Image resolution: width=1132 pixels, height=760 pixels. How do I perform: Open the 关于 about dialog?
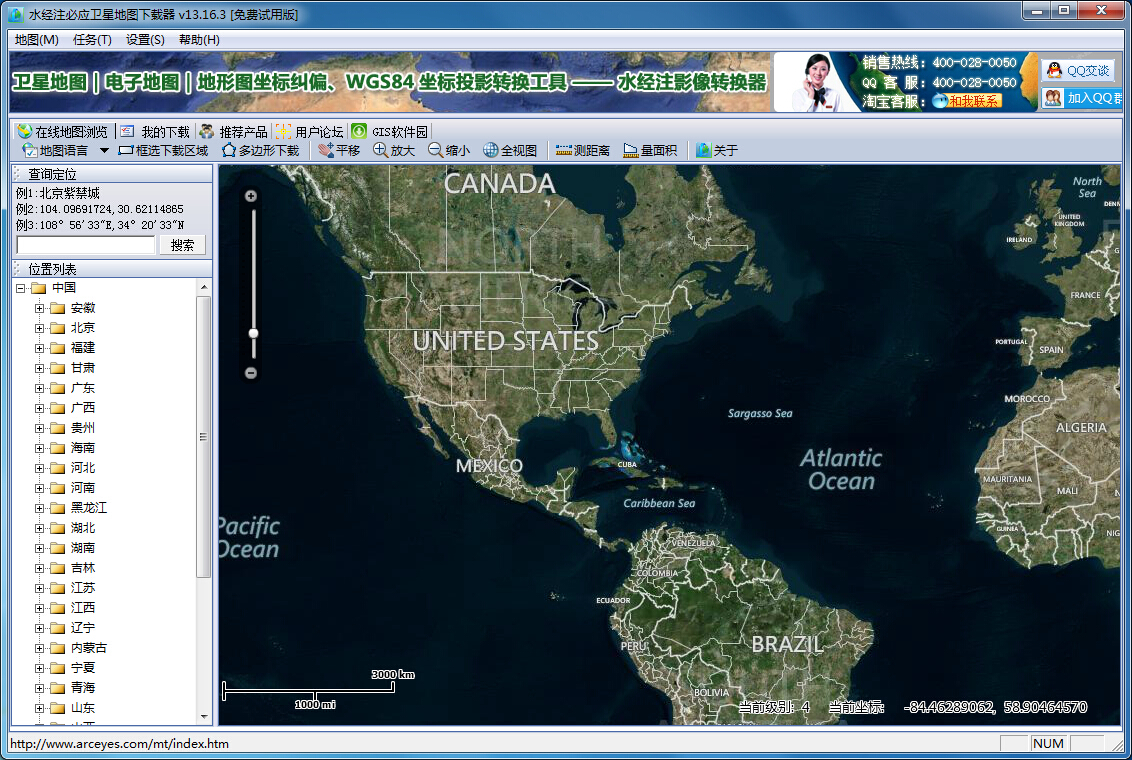pos(716,150)
